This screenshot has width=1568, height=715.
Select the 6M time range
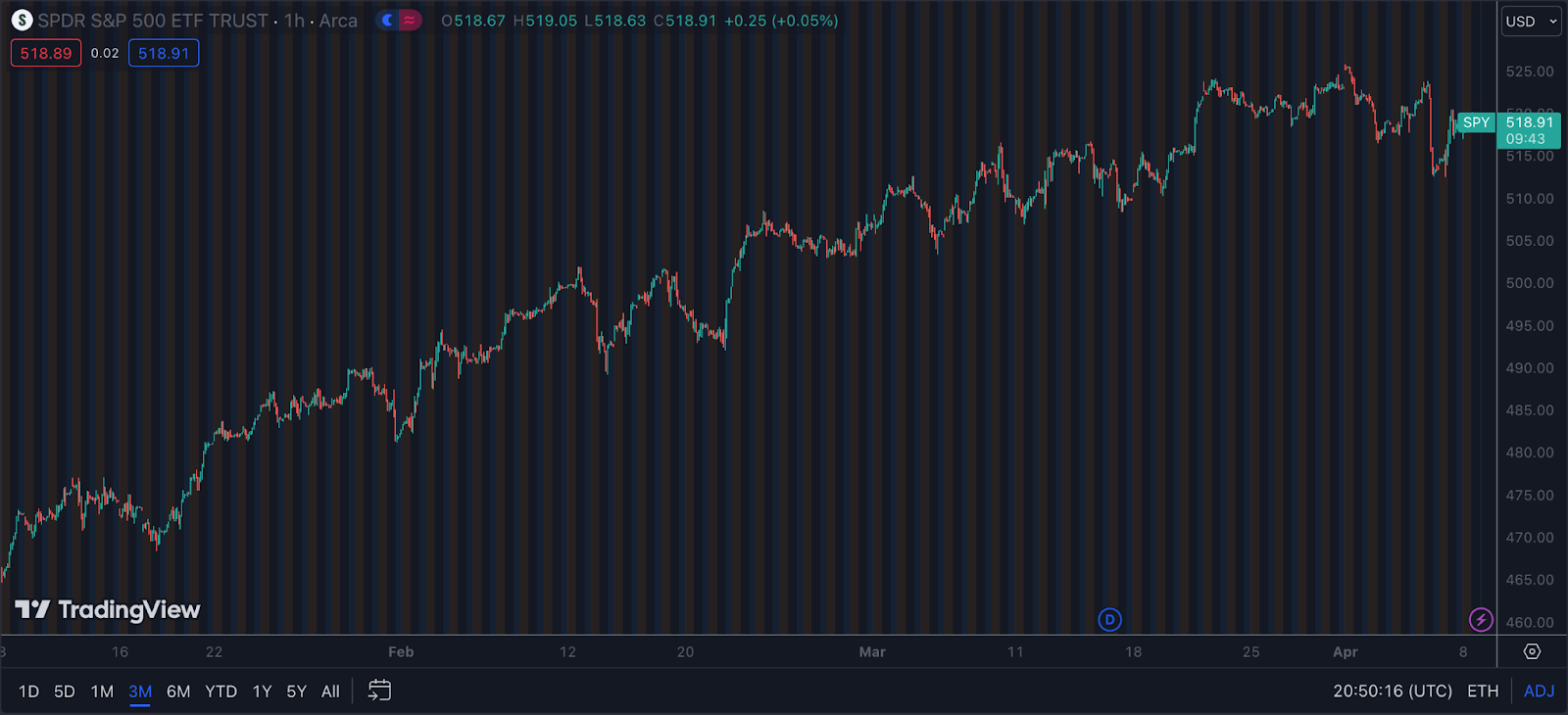tap(178, 691)
